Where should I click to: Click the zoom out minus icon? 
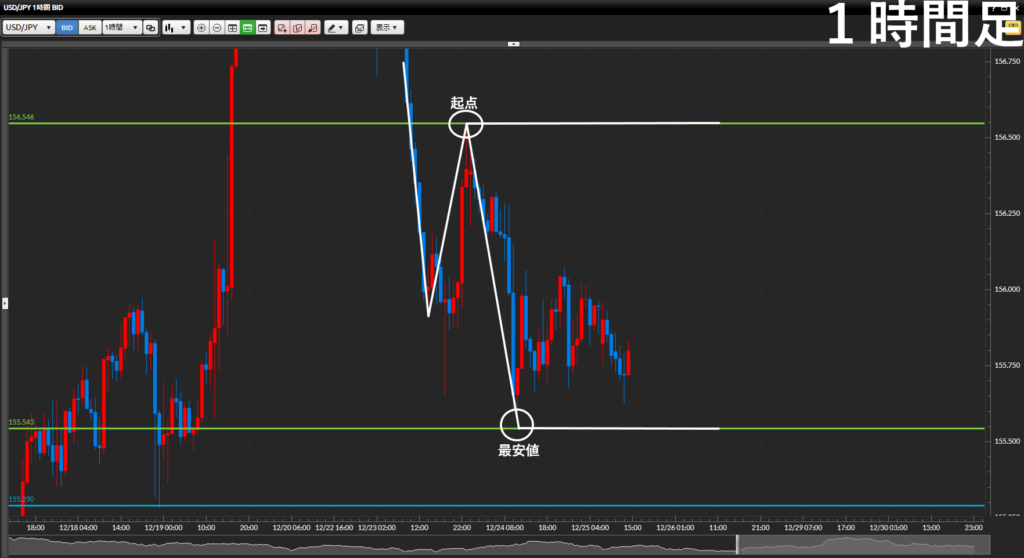217,28
